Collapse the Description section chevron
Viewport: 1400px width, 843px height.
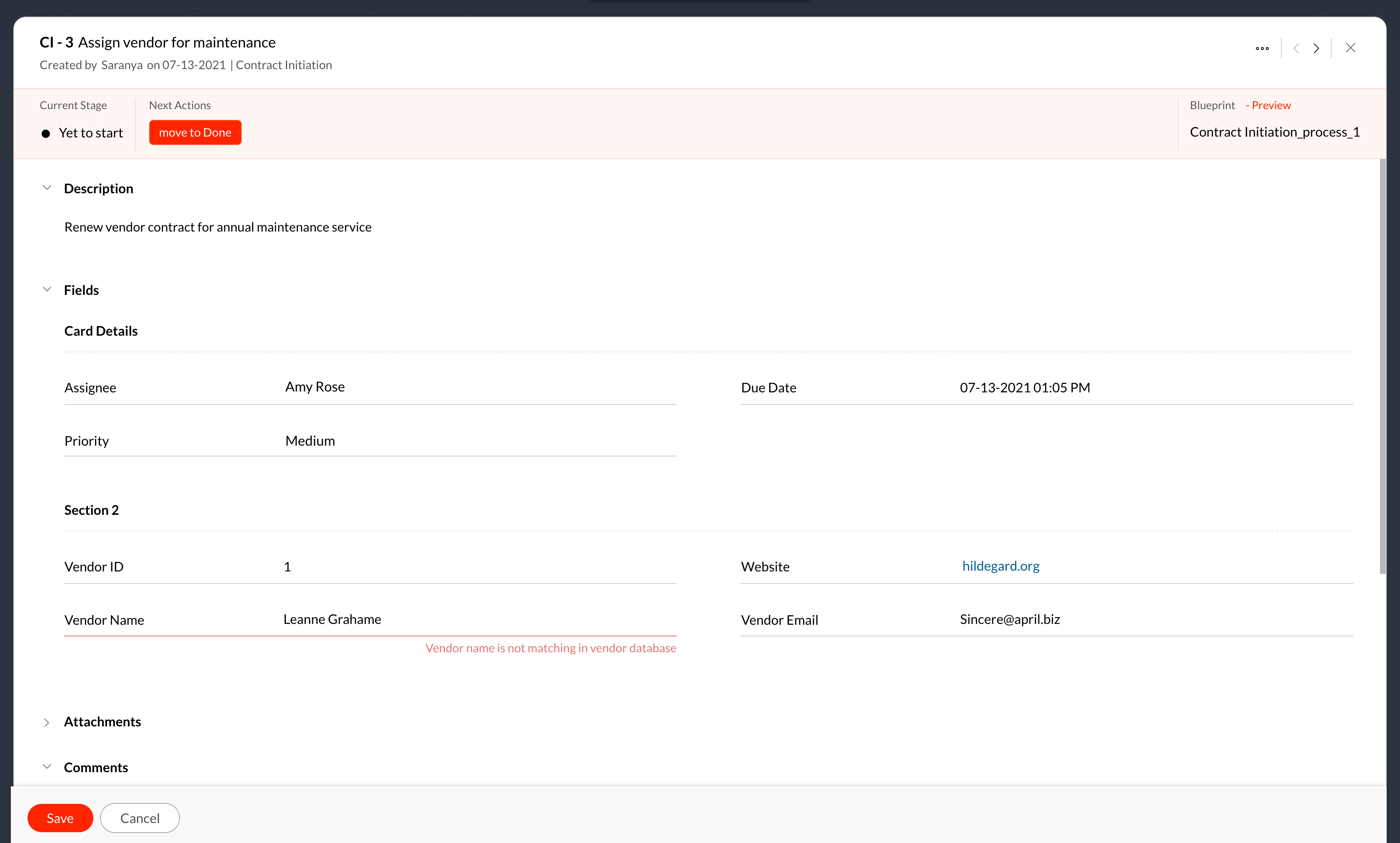click(47, 188)
